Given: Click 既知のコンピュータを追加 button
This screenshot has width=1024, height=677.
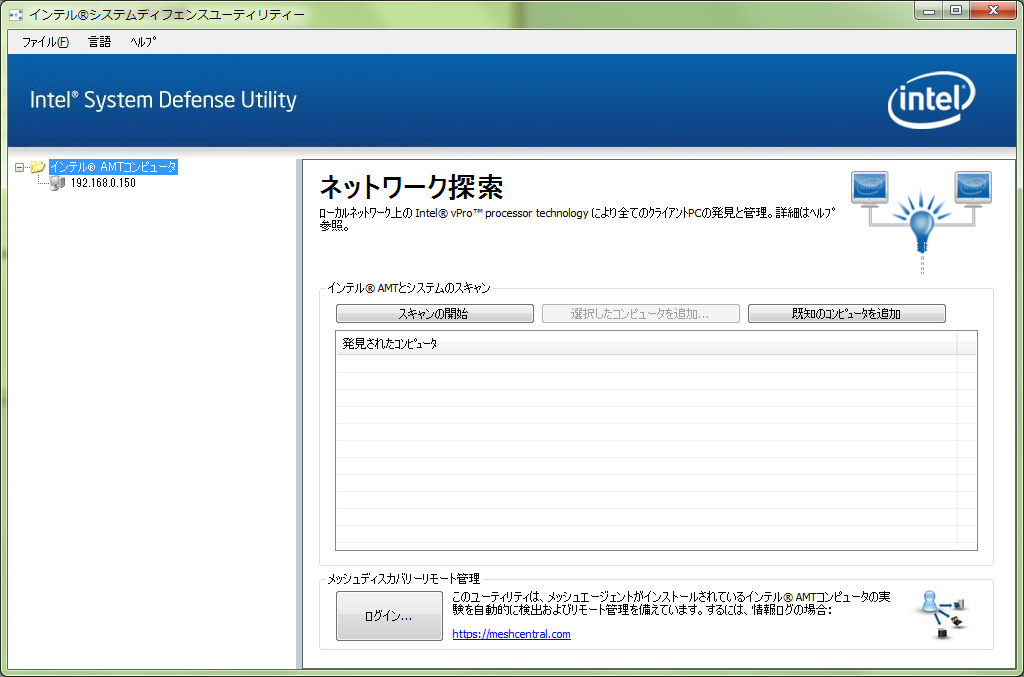Looking at the screenshot, I should click(846, 313).
